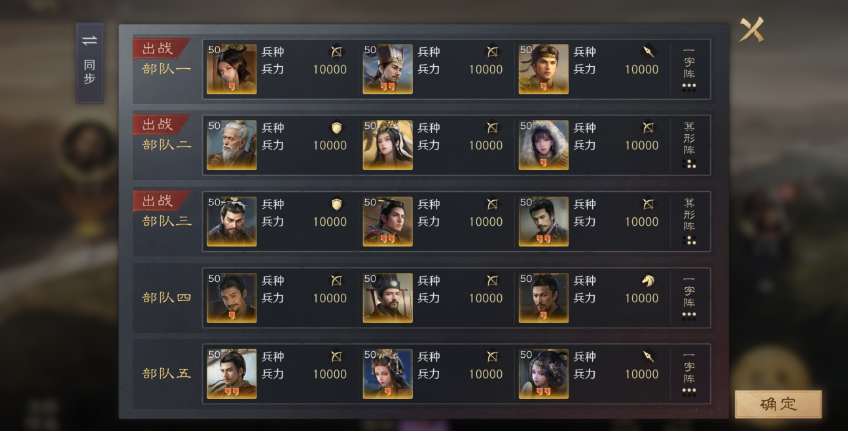Viewport: 848px width, 431px height.
Task: Select the 部队五 row label
Action: pyautogui.click(x=166, y=374)
